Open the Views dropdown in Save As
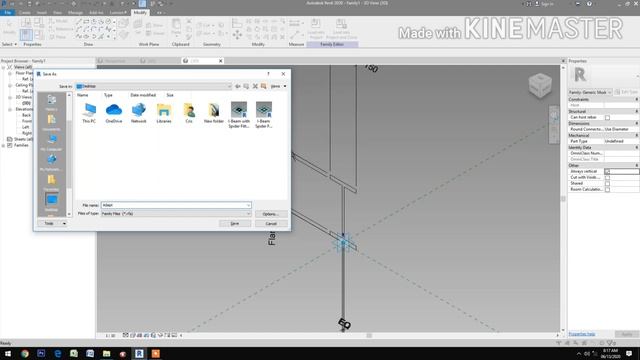 click(x=278, y=86)
